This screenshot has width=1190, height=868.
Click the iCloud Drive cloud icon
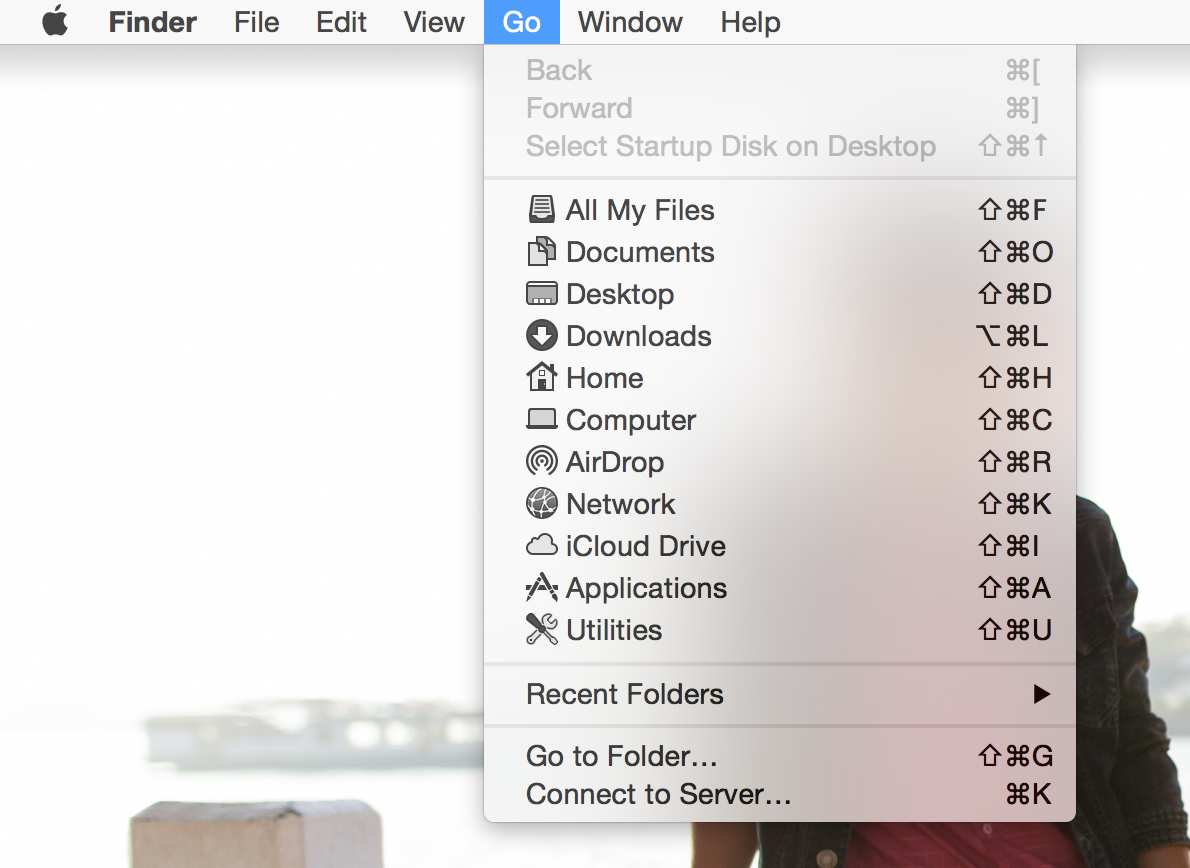coord(541,546)
